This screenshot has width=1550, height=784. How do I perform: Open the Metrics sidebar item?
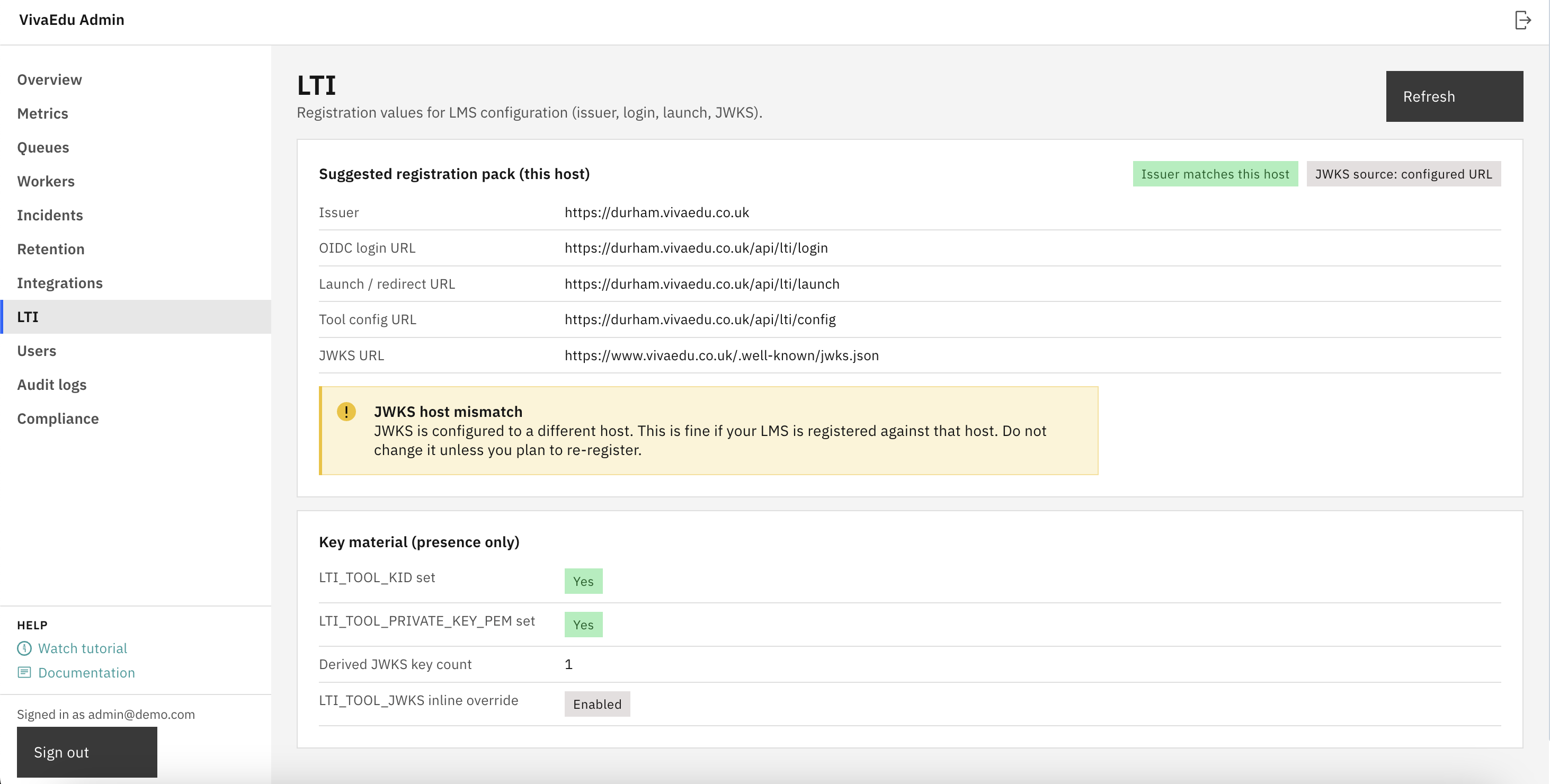43,113
